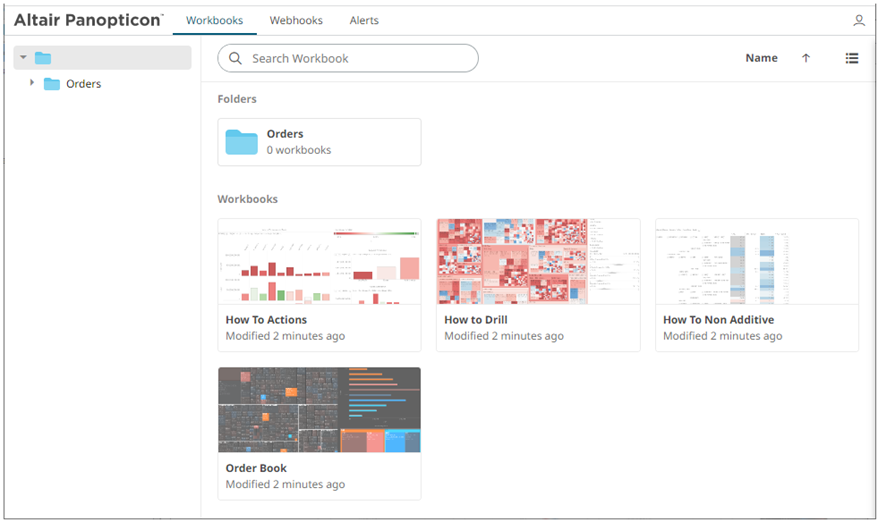Switch to the Alerts tab
Screen dimensions: 878x522
[x=364, y=20]
